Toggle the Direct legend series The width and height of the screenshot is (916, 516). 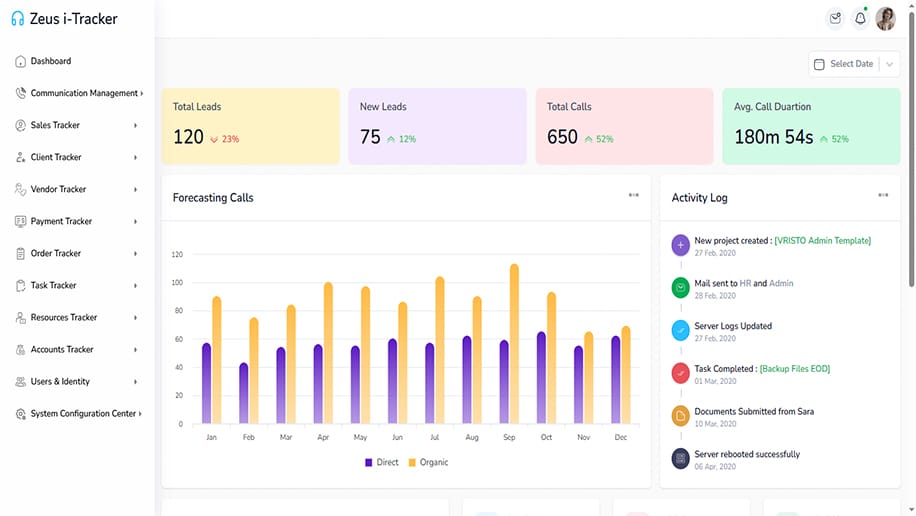(x=382, y=462)
